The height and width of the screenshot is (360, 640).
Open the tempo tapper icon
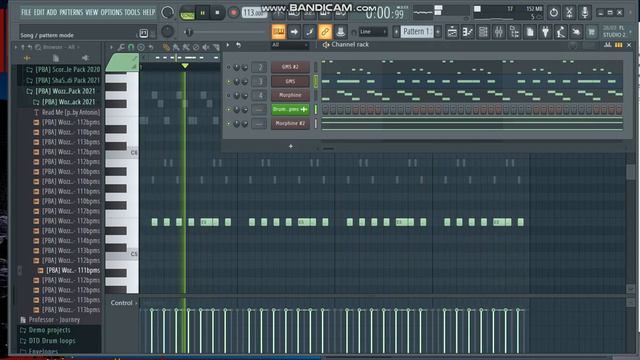(x=561, y=32)
